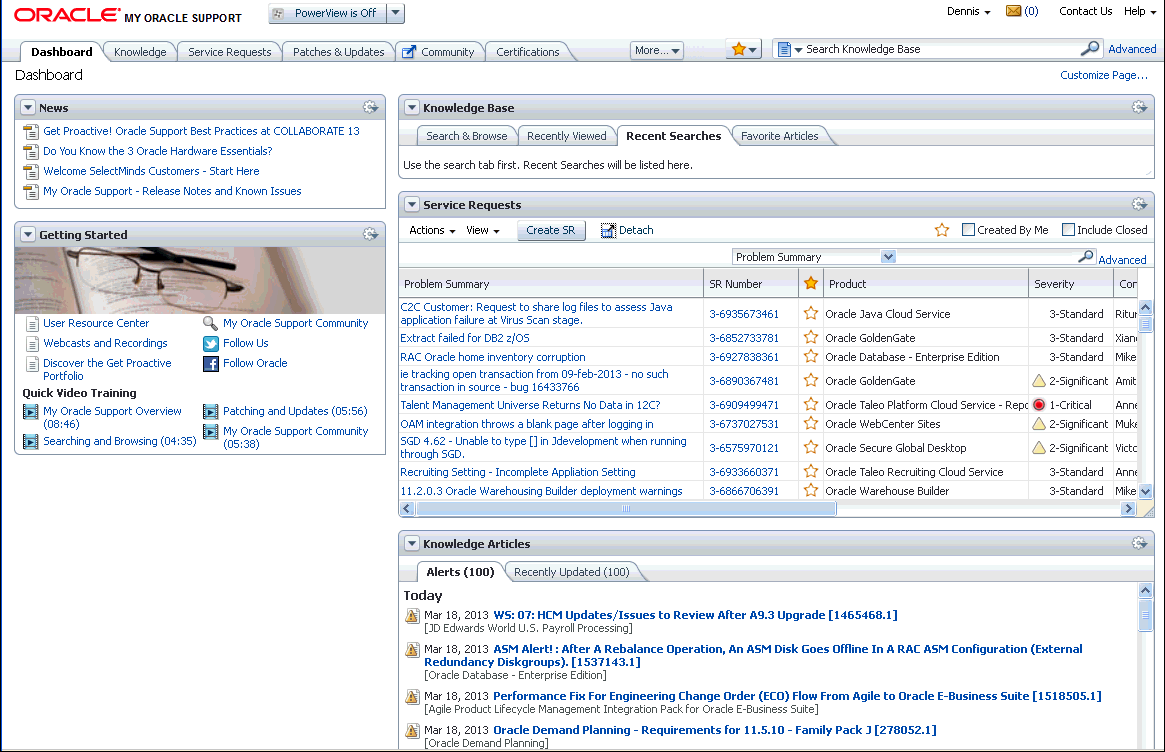This screenshot has height=752, width=1165.
Task: Enable the Created By Me checkbox
Action: (x=968, y=230)
